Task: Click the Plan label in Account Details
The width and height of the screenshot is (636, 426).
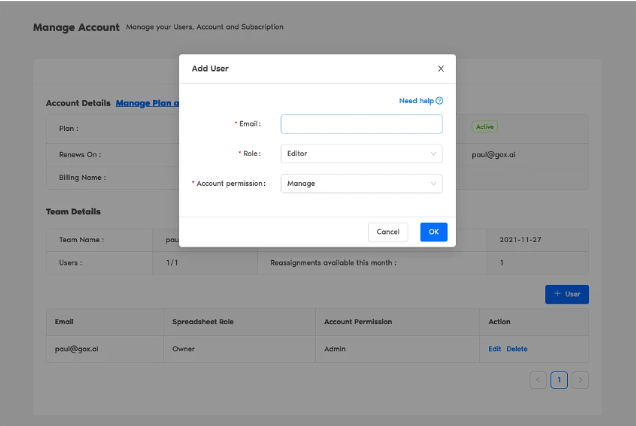Action: pos(69,129)
